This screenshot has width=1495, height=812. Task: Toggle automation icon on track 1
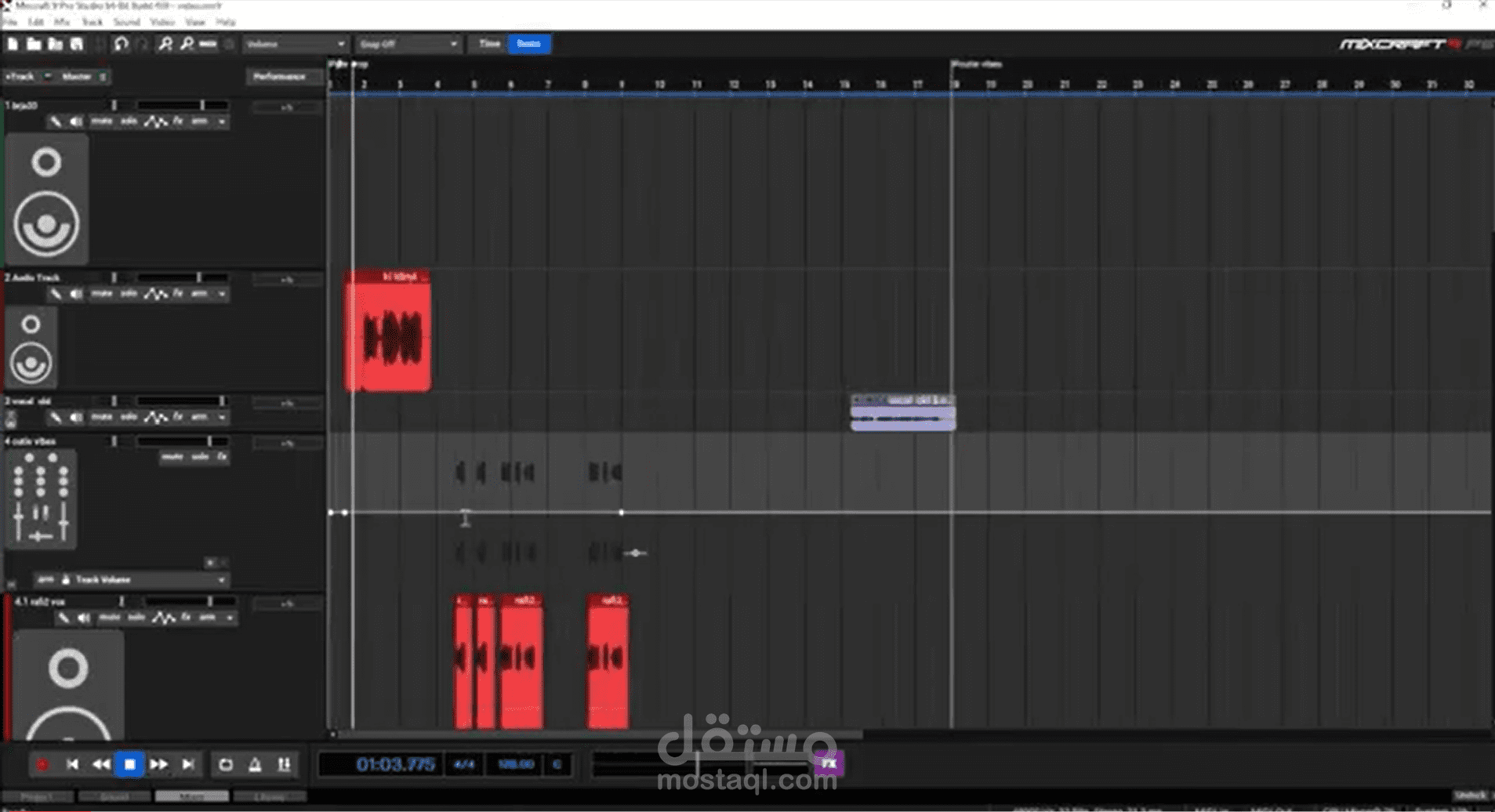(155, 121)
